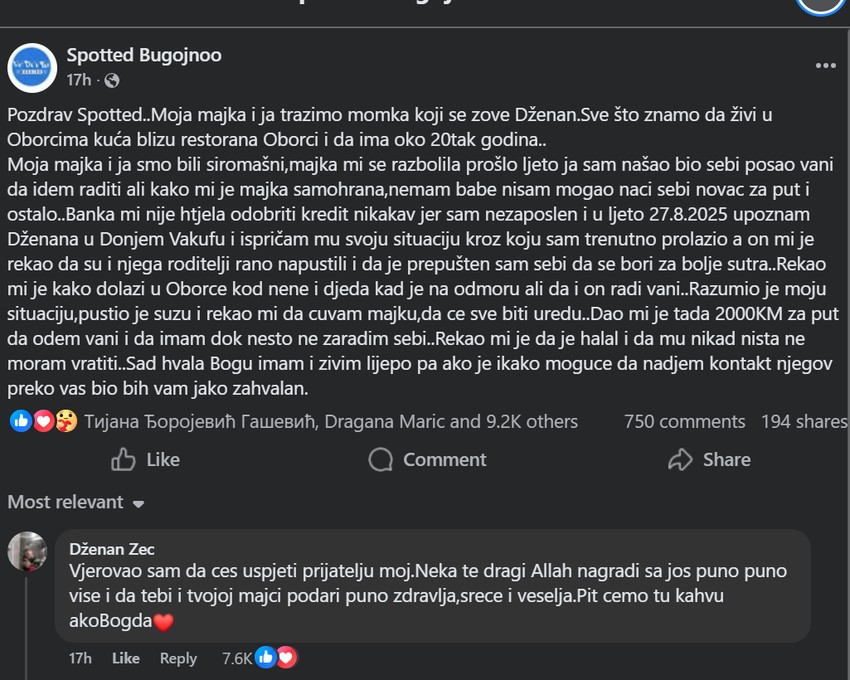Image resolution: width=850 pixels, height=680 pixels.
Task: Click the 17h post timestamp
Action: [78, 78]
